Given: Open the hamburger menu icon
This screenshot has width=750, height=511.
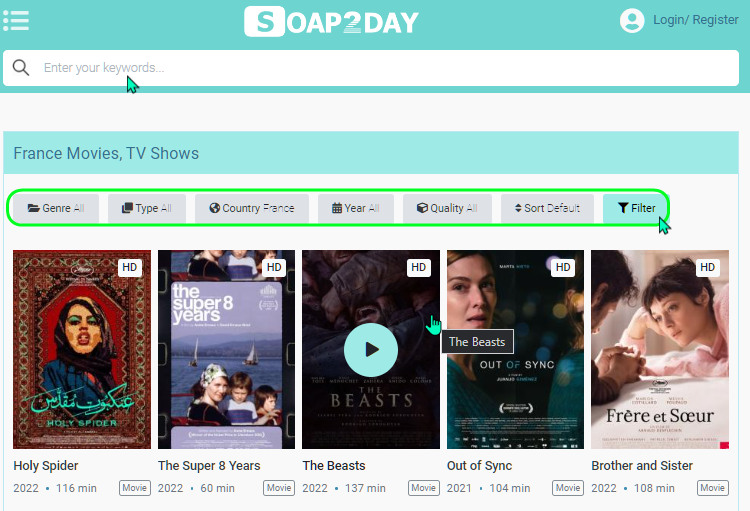Looking at the screenshot, I should 16,20.
